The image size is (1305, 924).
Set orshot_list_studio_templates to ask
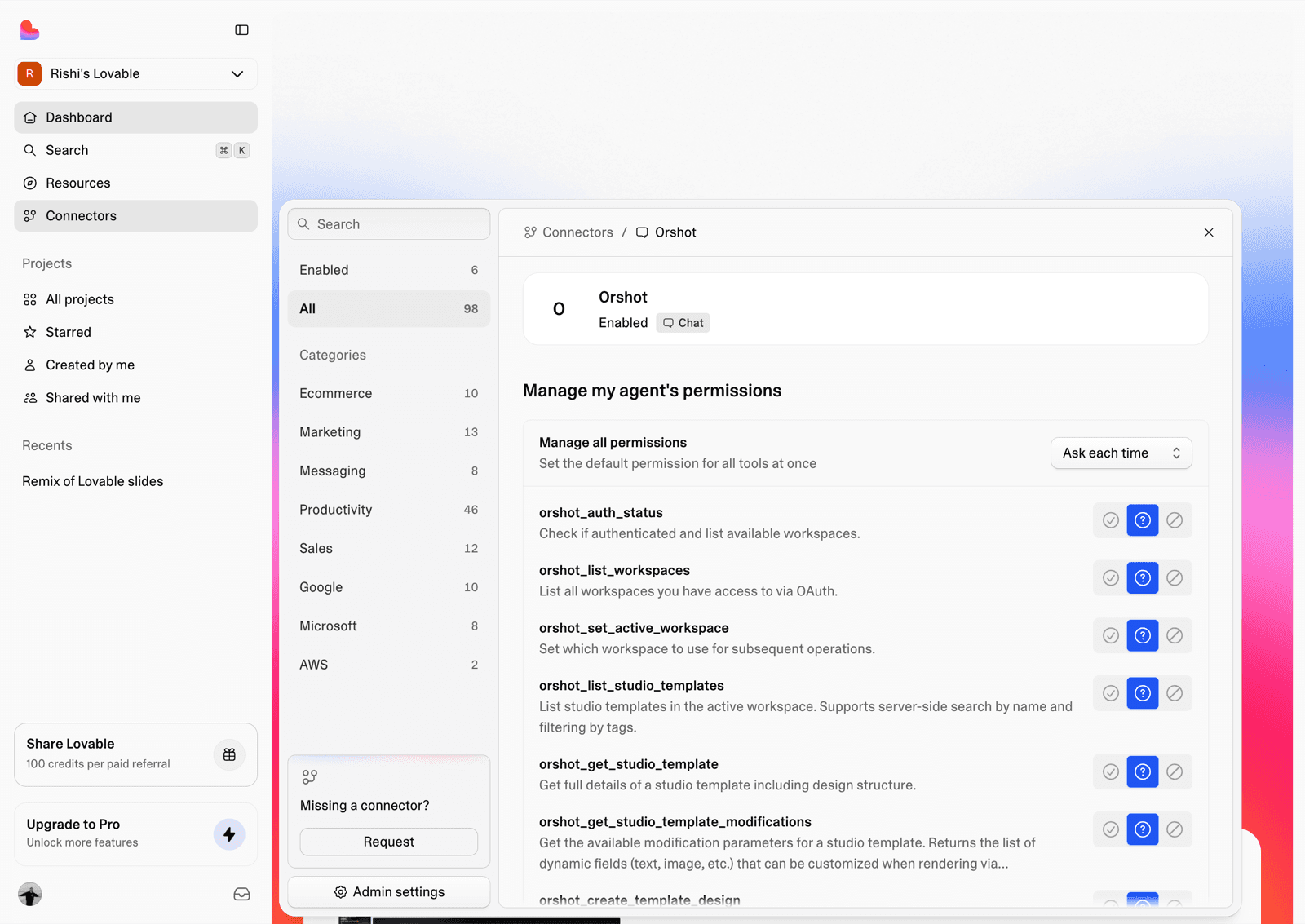(x=1143, y=693)
